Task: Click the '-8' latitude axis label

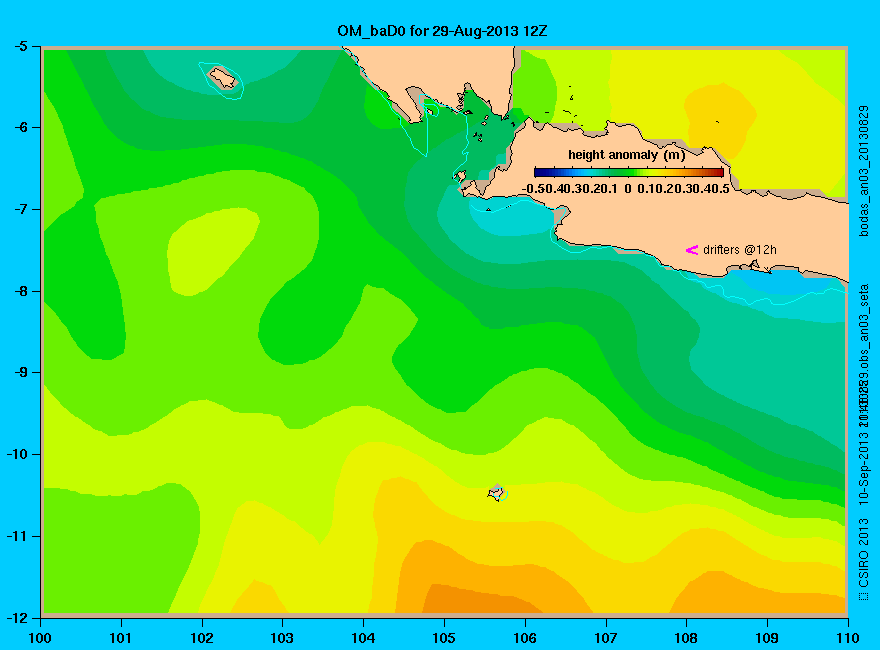Action: click(20, 291)
